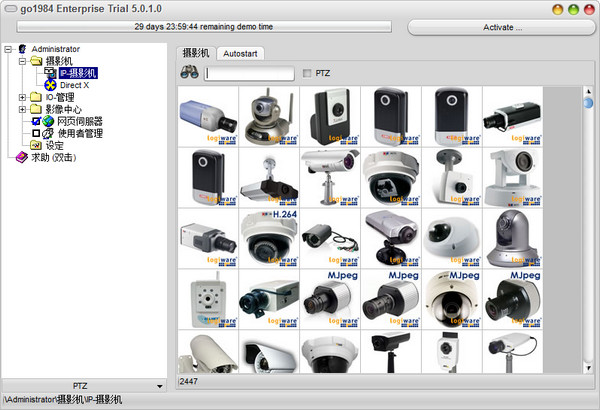The image size is (600, 410).
Task: Click the camera list scrollbar handle
Action: 588,101
